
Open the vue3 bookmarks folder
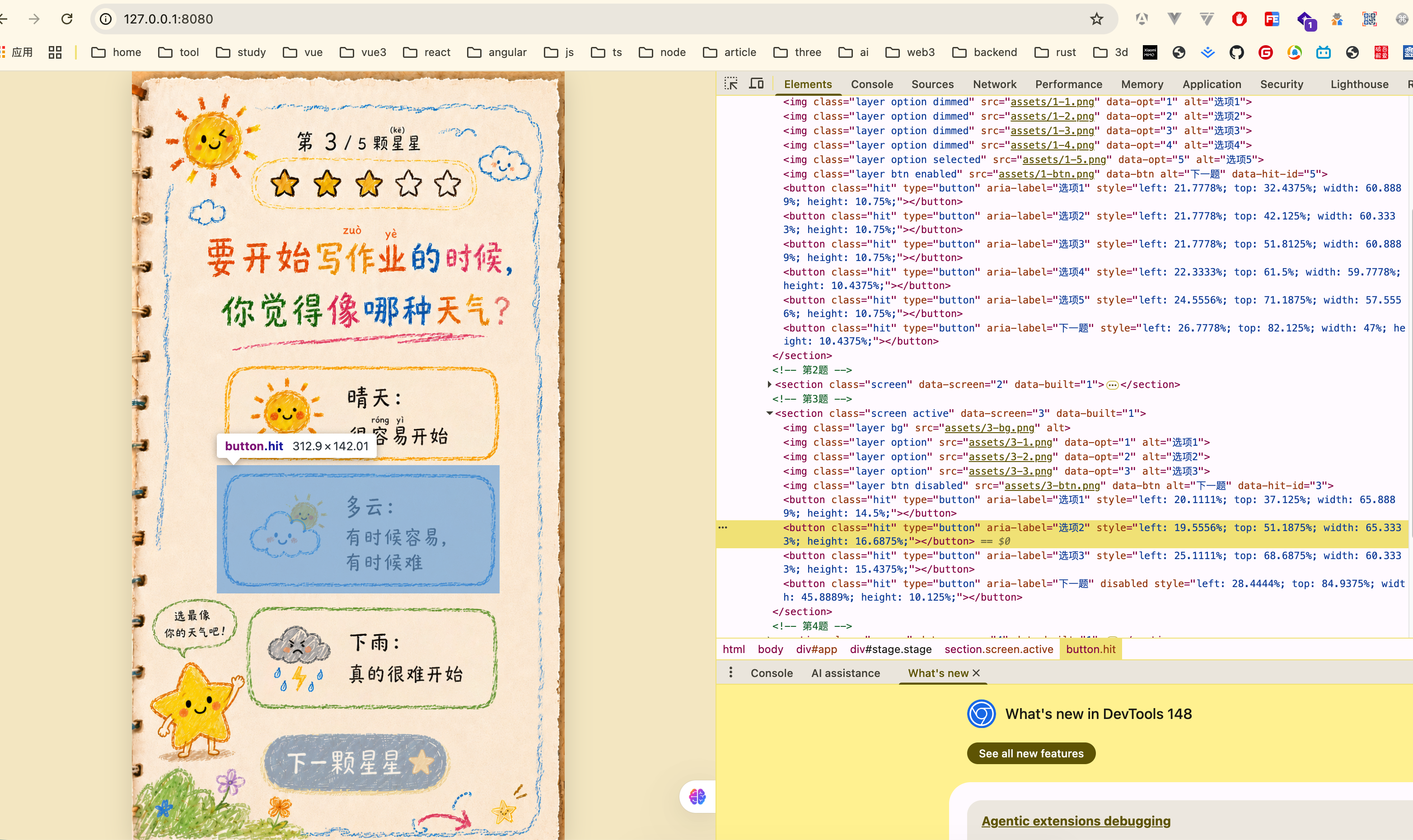[363, 53]
